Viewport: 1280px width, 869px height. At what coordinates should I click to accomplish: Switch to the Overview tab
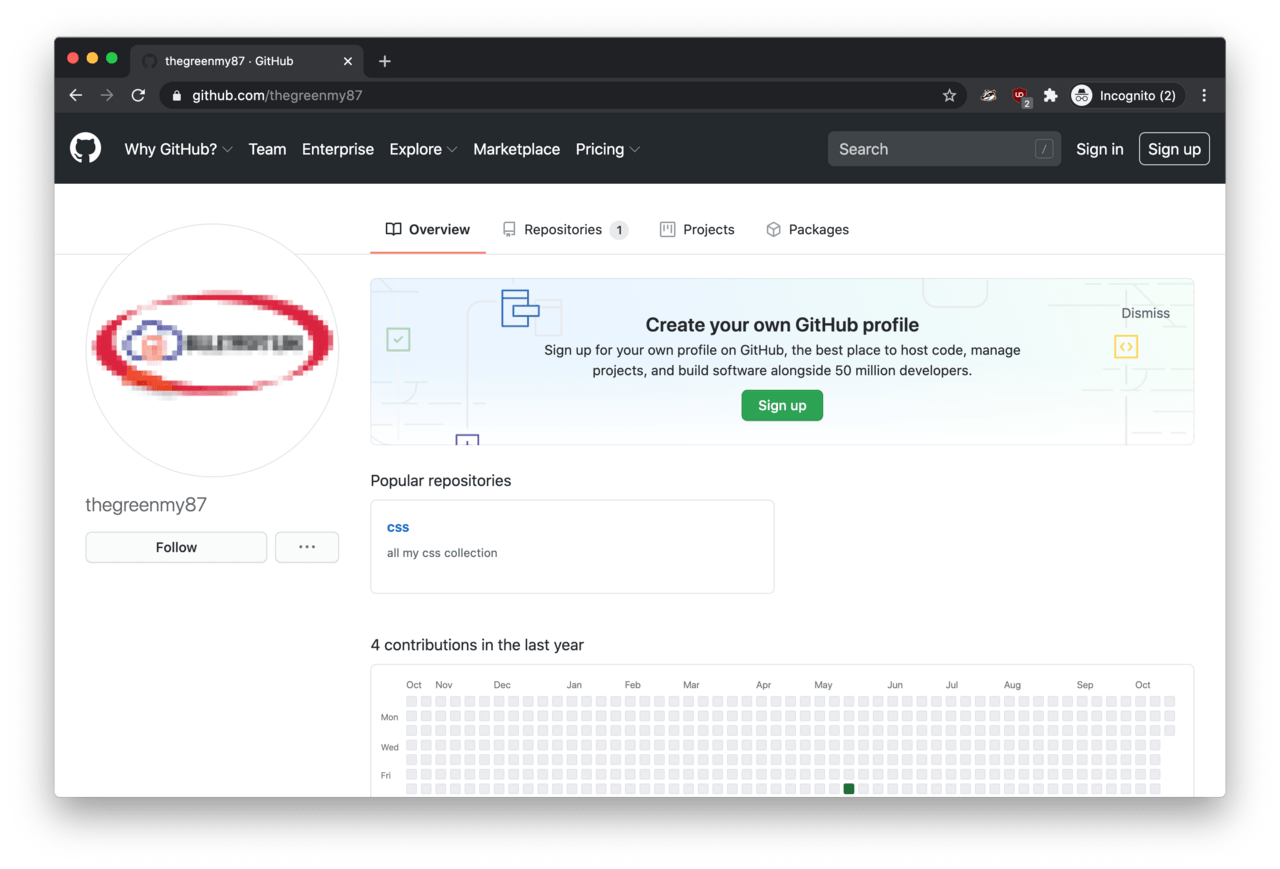coord(428,229)
